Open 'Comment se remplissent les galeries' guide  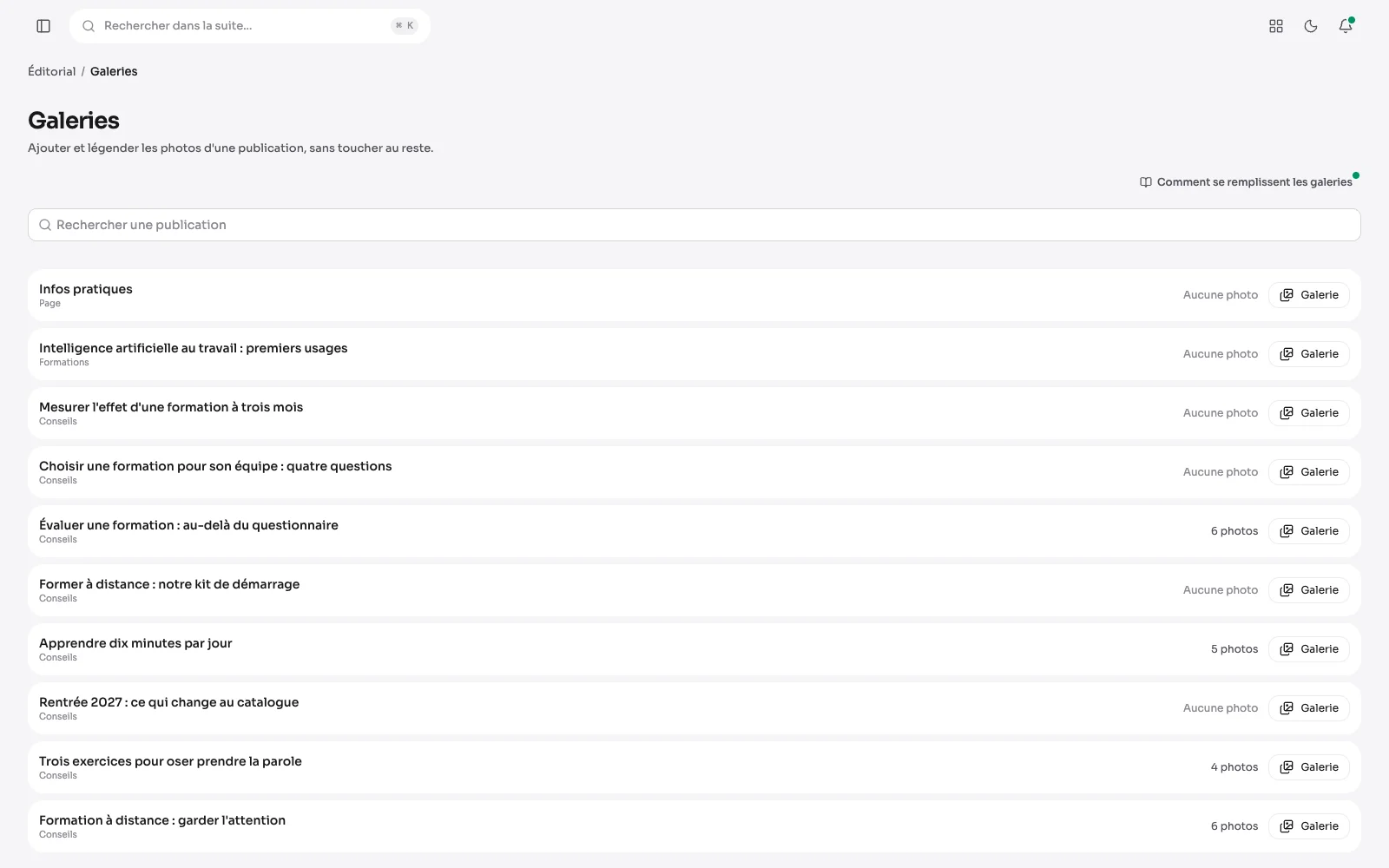pos(1246,181)
